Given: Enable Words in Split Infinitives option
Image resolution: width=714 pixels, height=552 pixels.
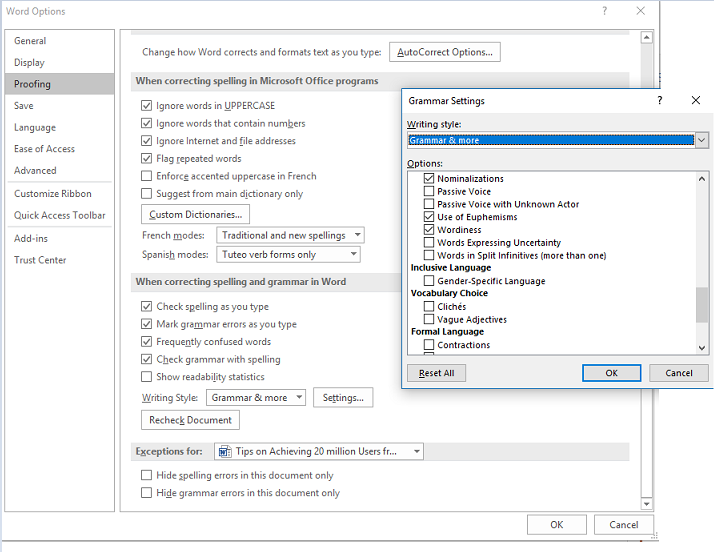Looking at the screenshot, I should pos(429,255).
